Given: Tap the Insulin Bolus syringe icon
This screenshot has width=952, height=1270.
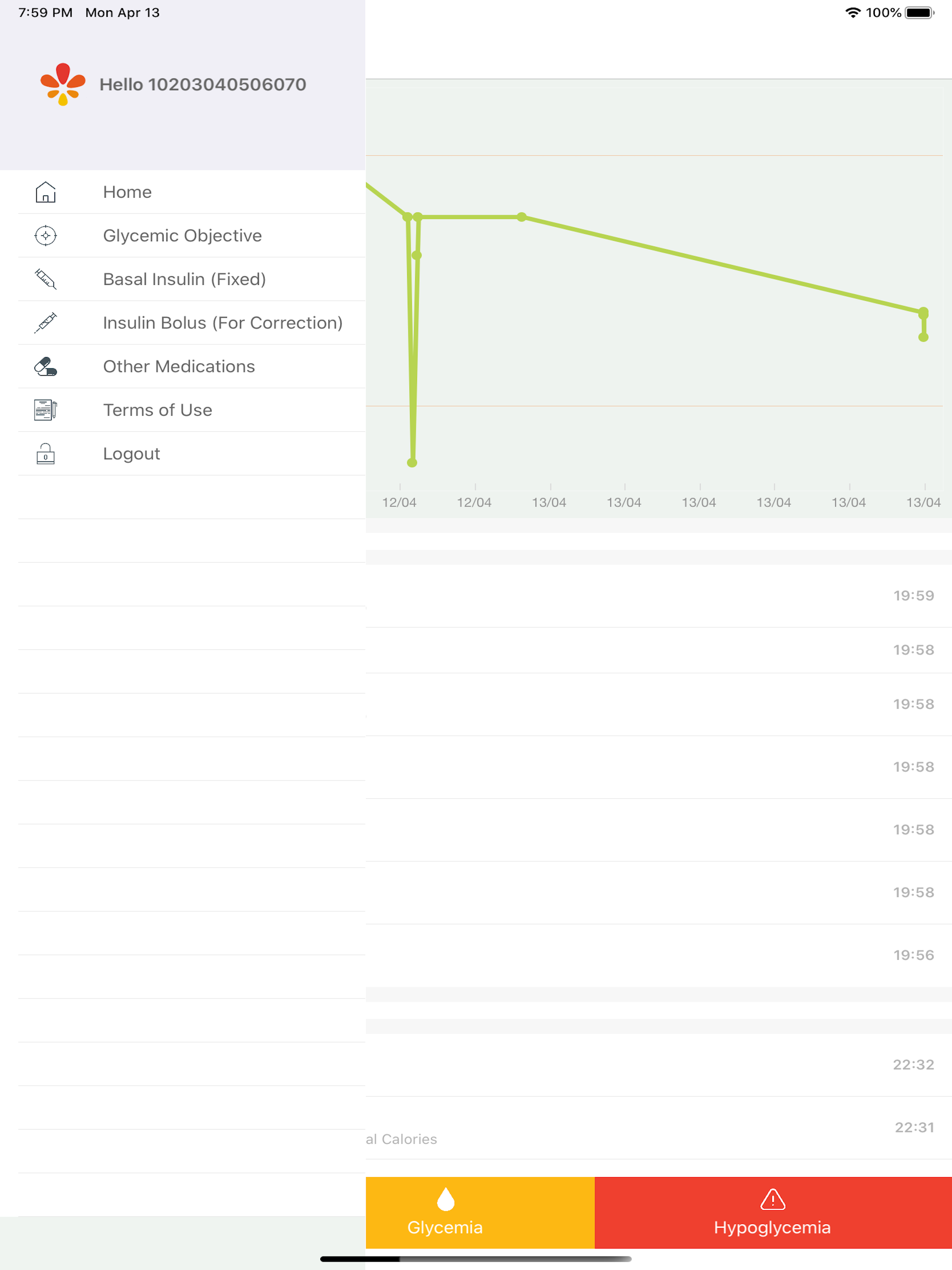Looking at the screenshot, I should [46, 323].
